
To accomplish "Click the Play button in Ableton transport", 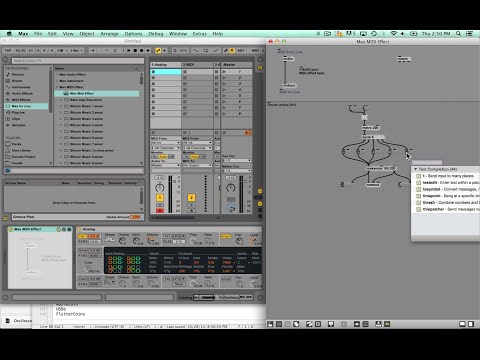I will point(129,51).
